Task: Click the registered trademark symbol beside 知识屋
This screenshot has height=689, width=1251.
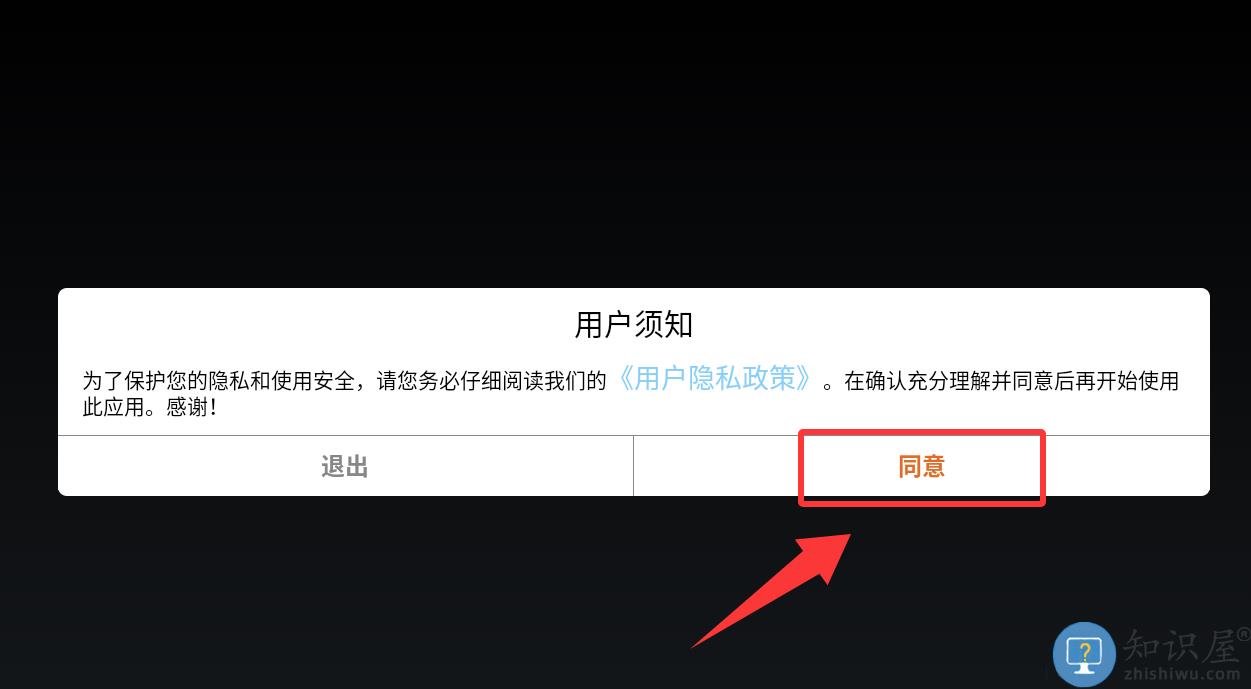Action: [x=1244, y=634]
